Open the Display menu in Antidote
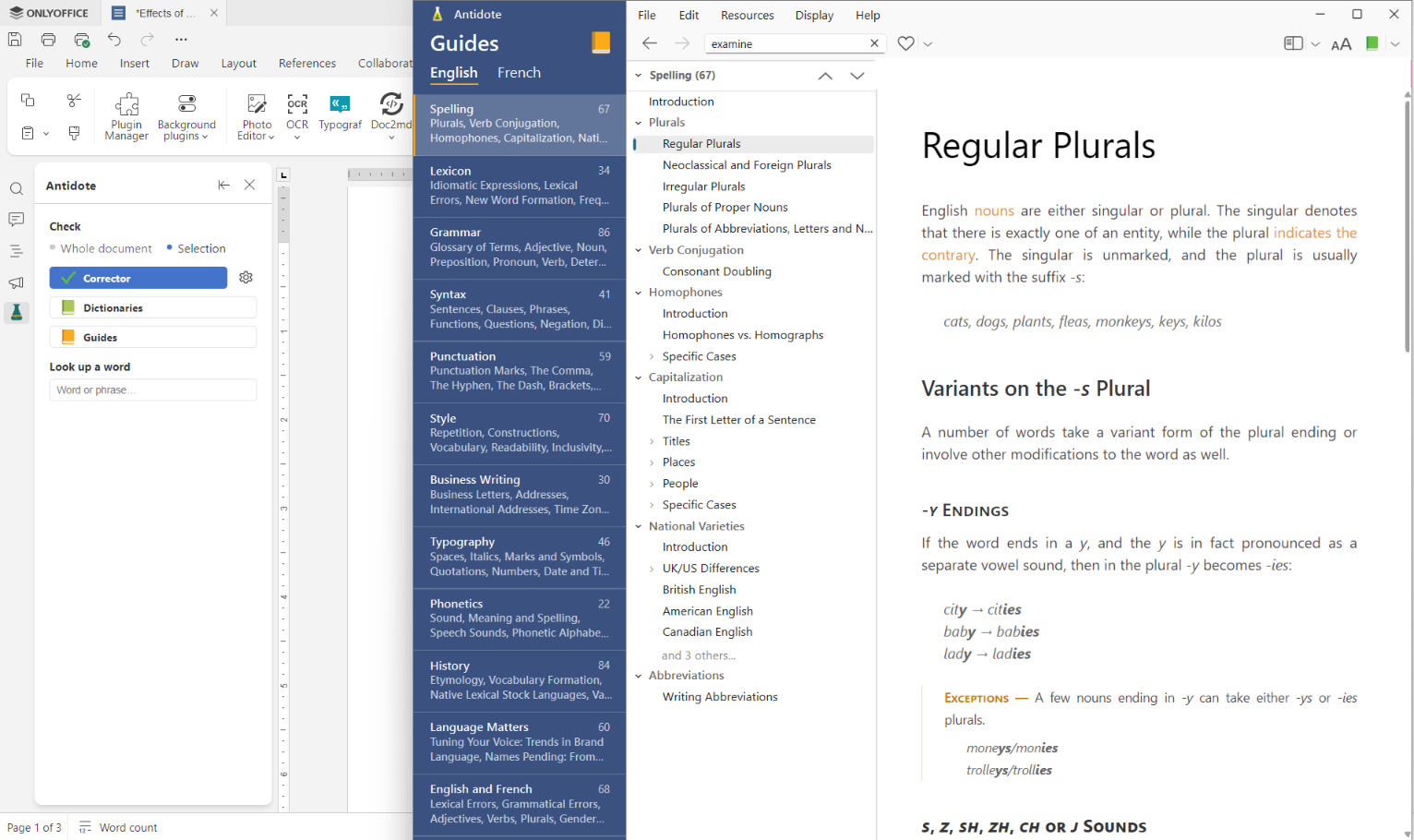 pos(814,15)
